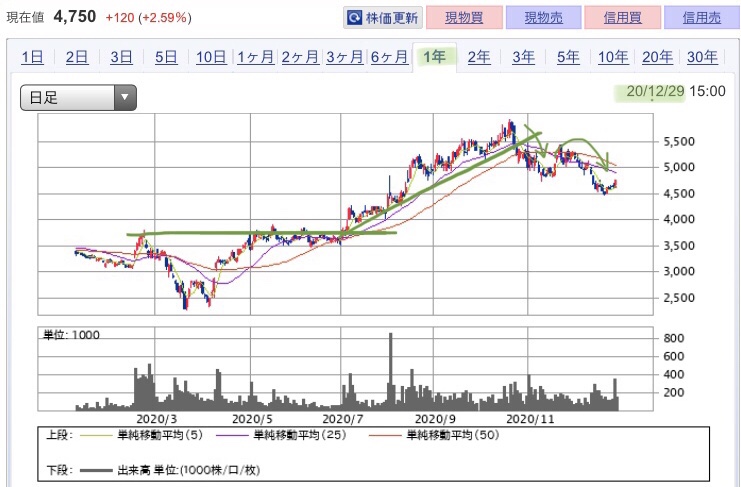Click the 単純移動平均(5) legend entry
This screenshot has height=487, width=741.
(141, 435)
